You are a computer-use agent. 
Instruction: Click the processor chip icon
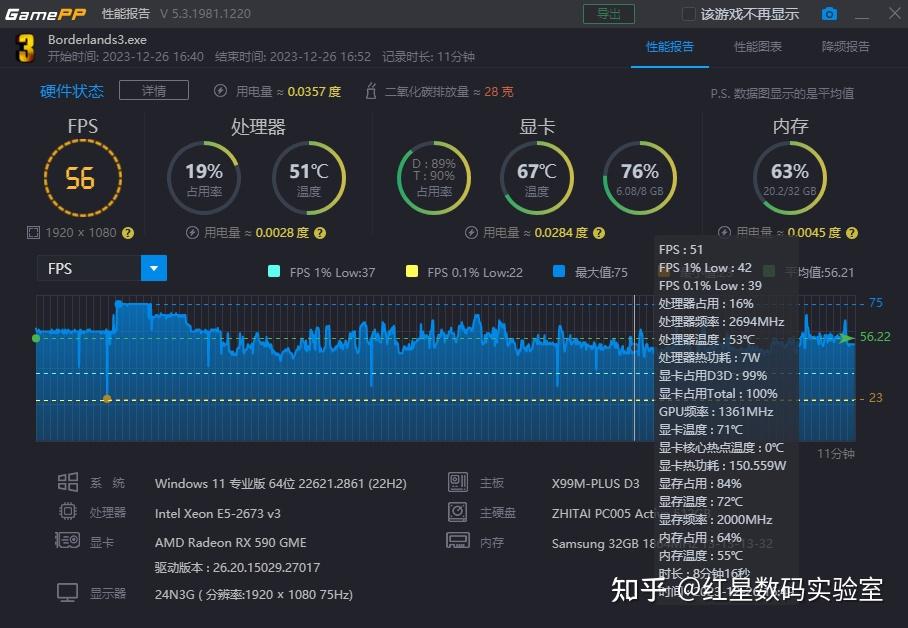point(68,512)
